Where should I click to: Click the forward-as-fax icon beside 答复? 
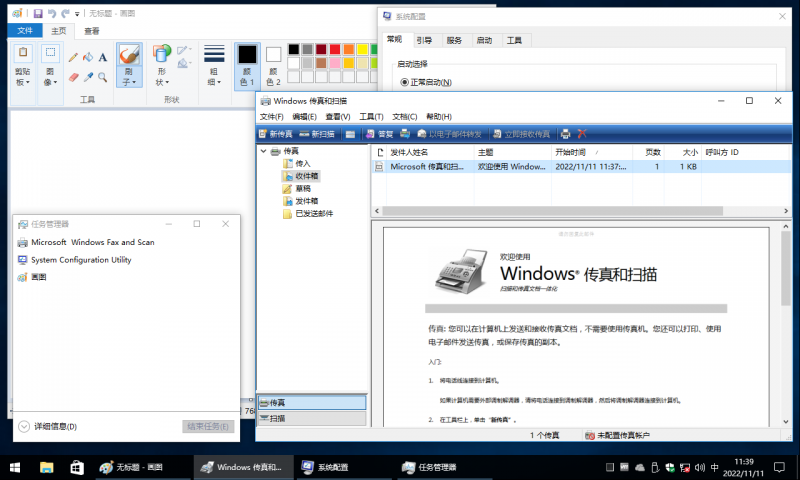[405, 134]
